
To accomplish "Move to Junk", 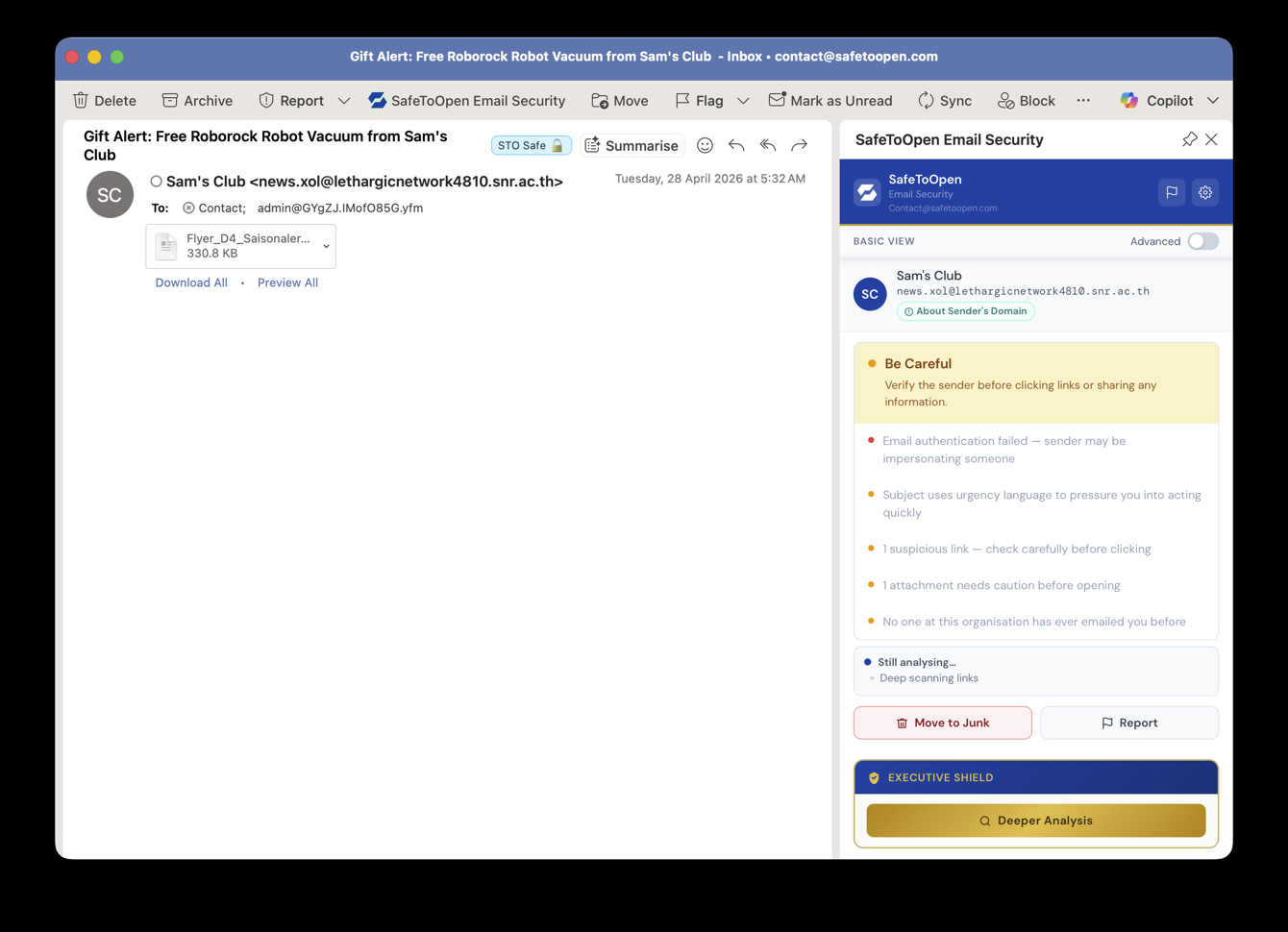I will [x=943, y=723].
